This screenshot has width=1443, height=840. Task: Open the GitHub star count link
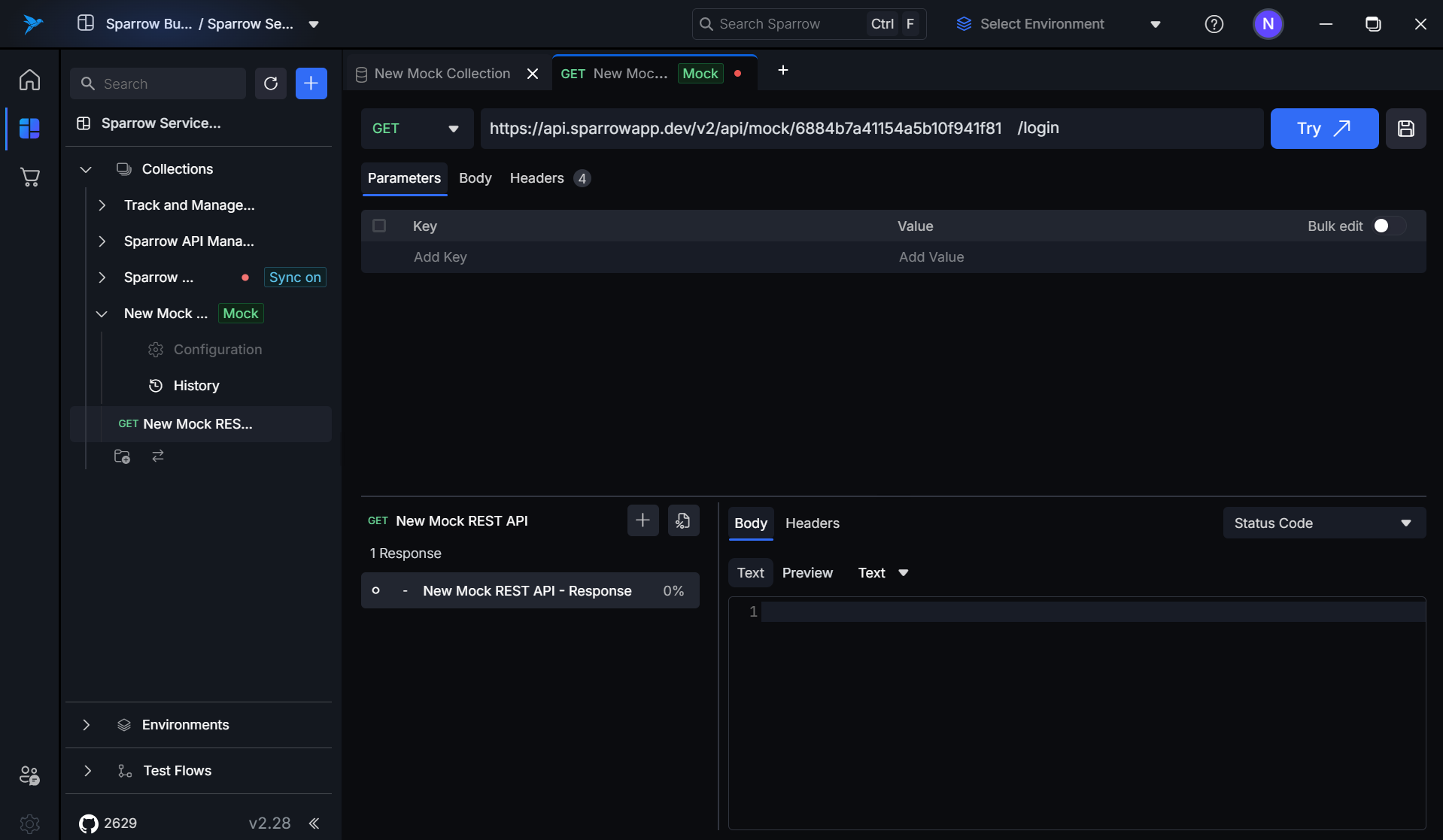[x=108, y=823]
